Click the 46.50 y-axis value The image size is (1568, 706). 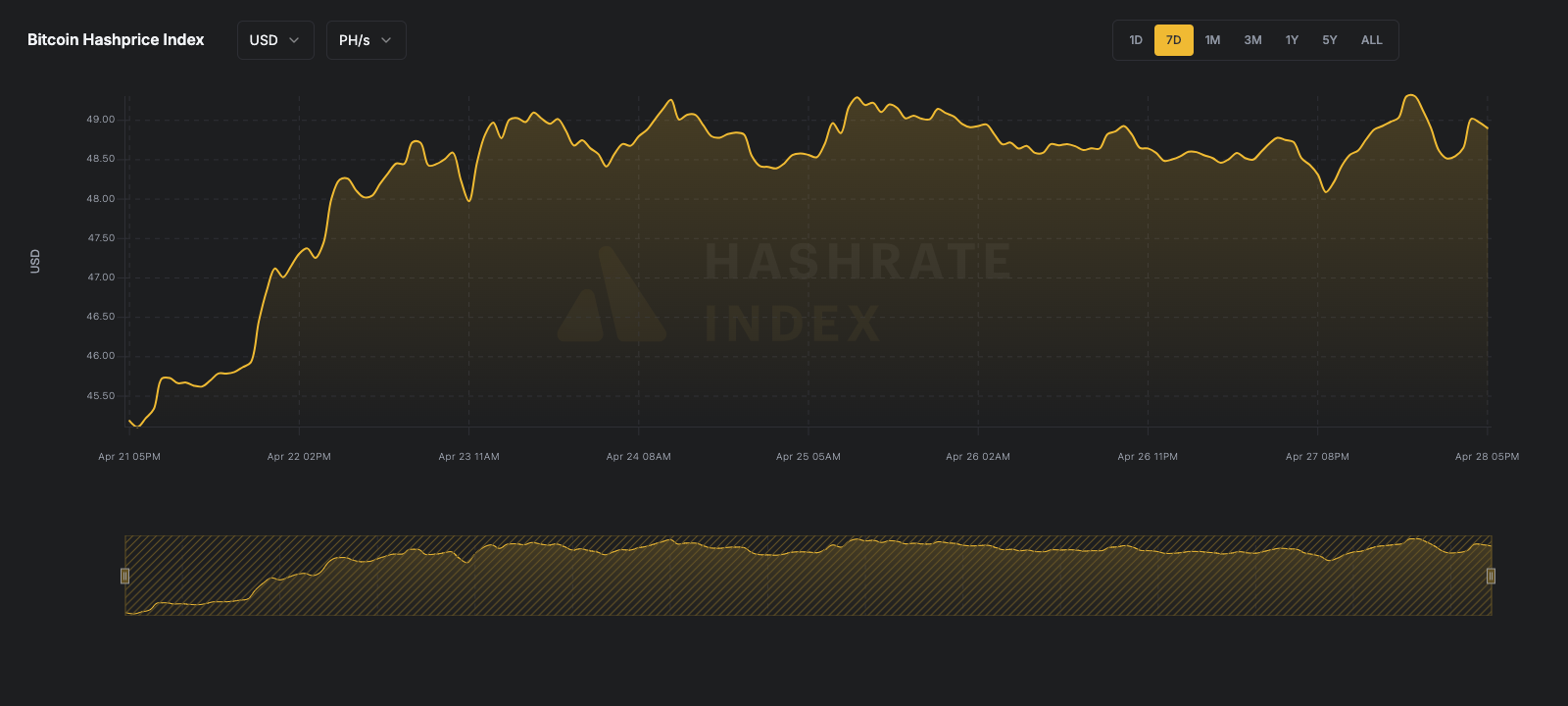(101, 317)
